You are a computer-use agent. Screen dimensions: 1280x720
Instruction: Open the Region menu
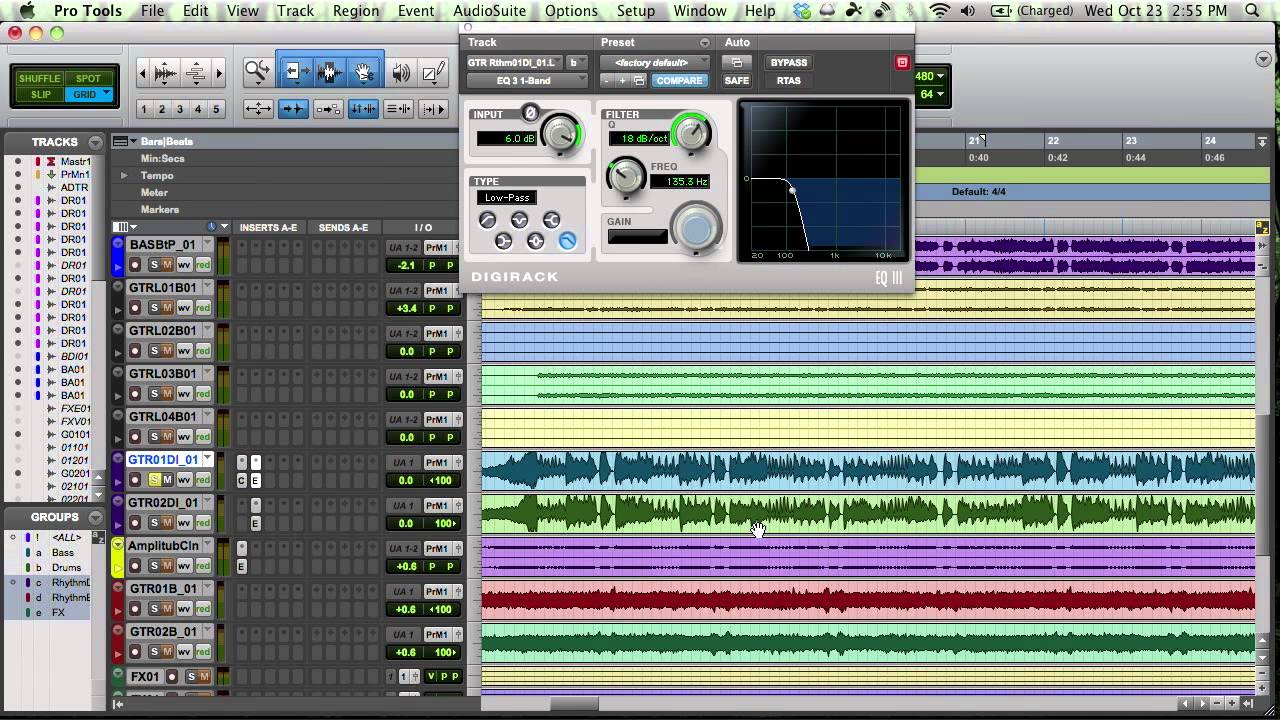[356, 11]
